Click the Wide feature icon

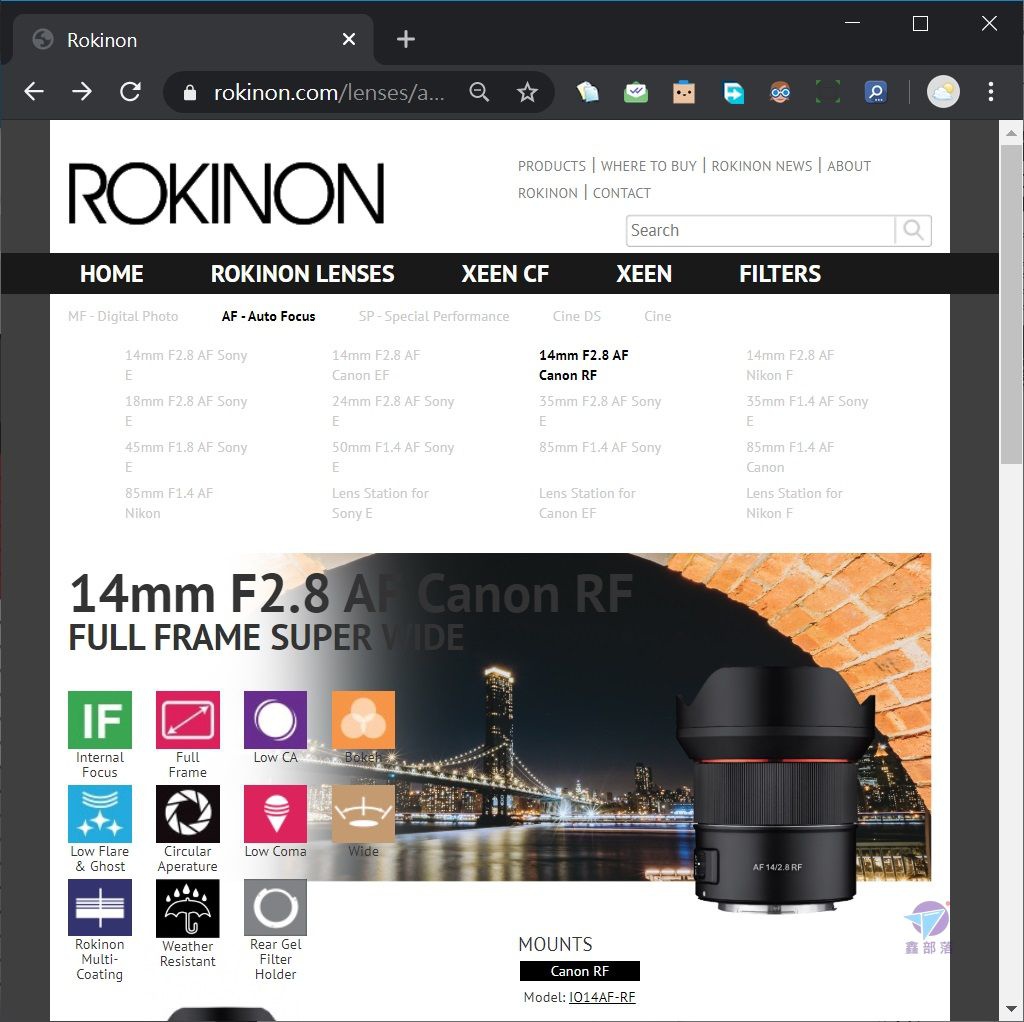(x=363, y=814)
